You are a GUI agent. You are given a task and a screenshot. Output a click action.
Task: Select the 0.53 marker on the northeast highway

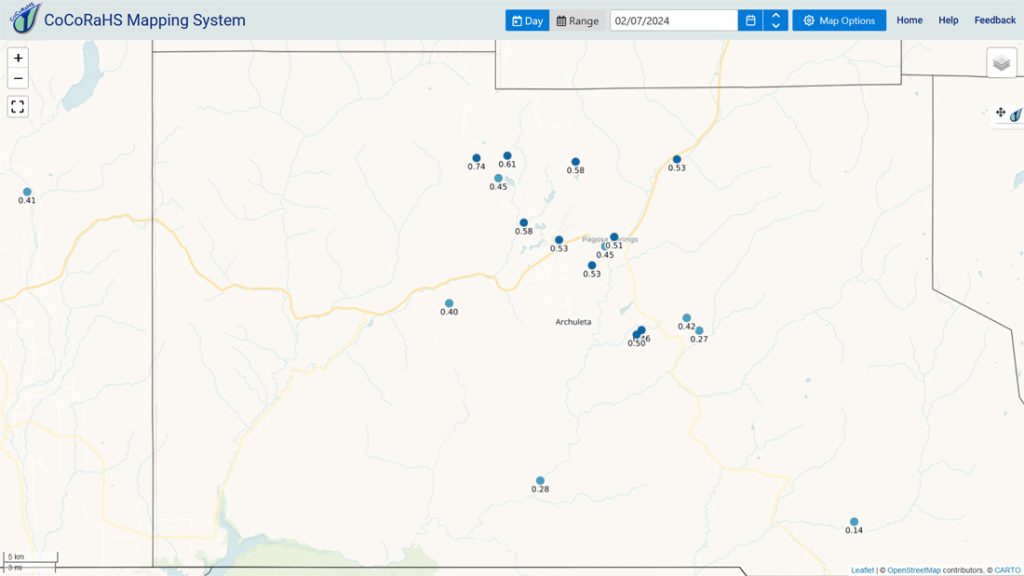coord(677,159)
